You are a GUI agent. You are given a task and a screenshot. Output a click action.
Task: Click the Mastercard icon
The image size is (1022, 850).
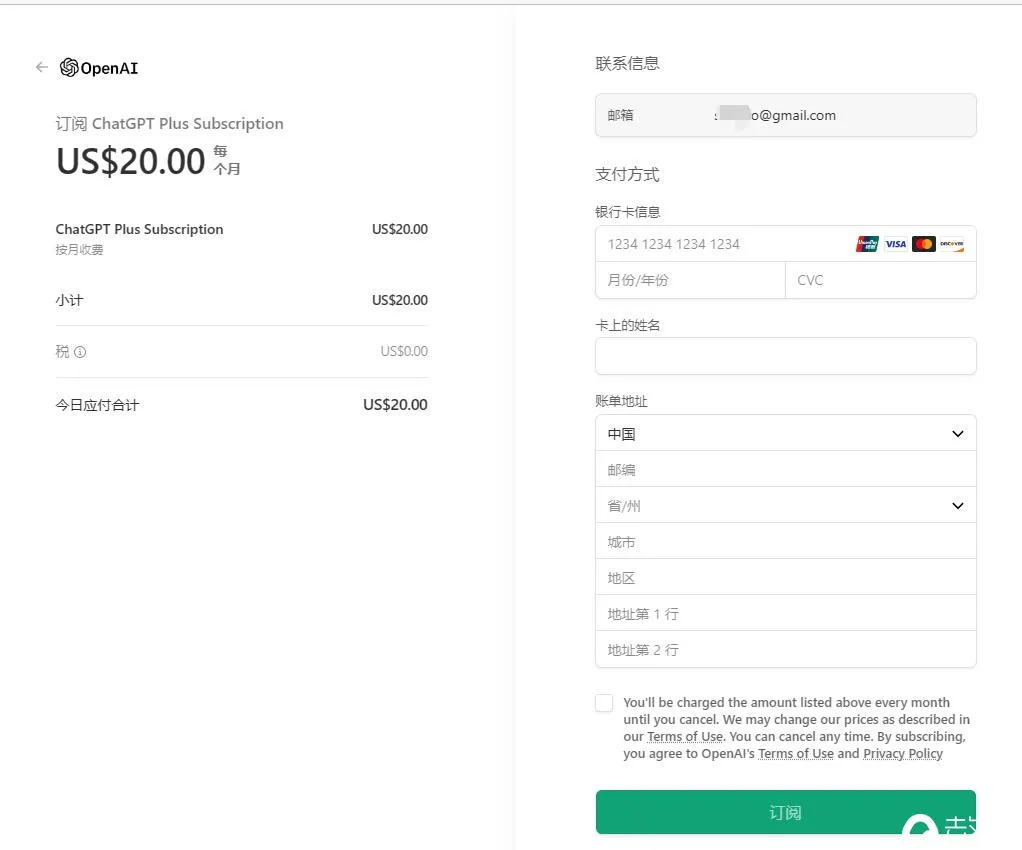[x=924, y=244]
